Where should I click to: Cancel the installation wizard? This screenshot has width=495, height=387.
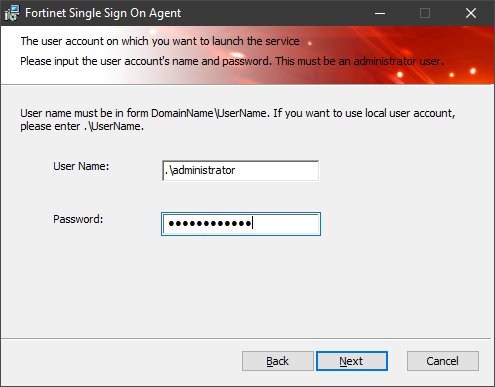(443, 361)
